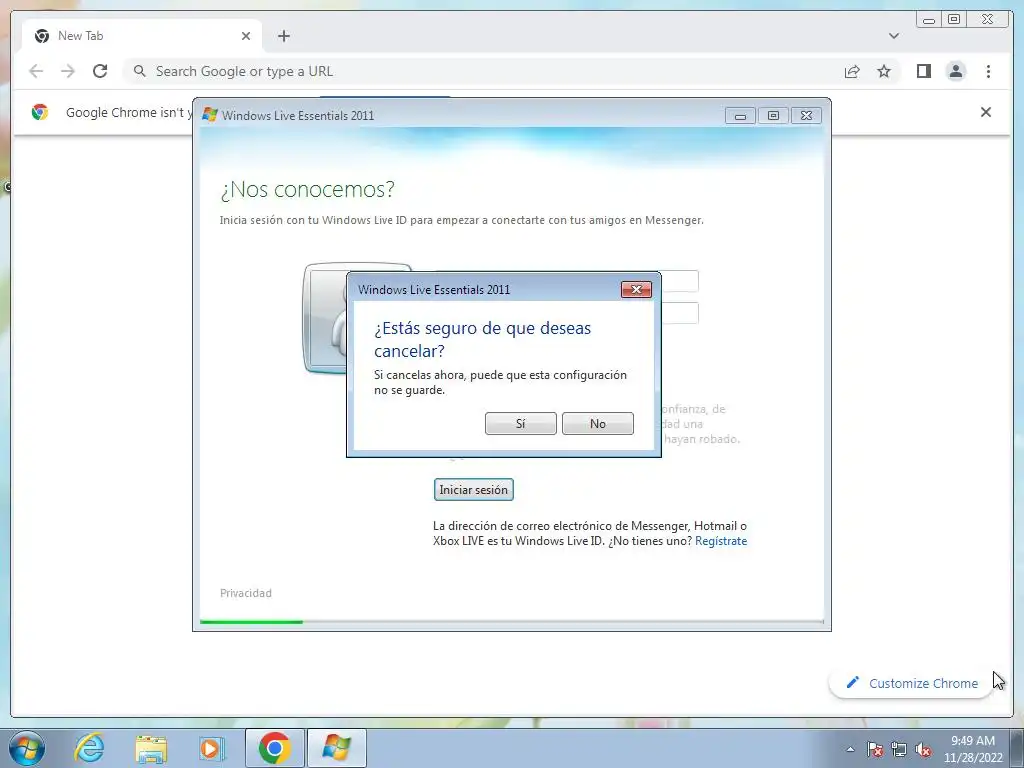Dismiss the Chrome default browser infobar
Screen dimensions: 1024x768
pos(985,112)
